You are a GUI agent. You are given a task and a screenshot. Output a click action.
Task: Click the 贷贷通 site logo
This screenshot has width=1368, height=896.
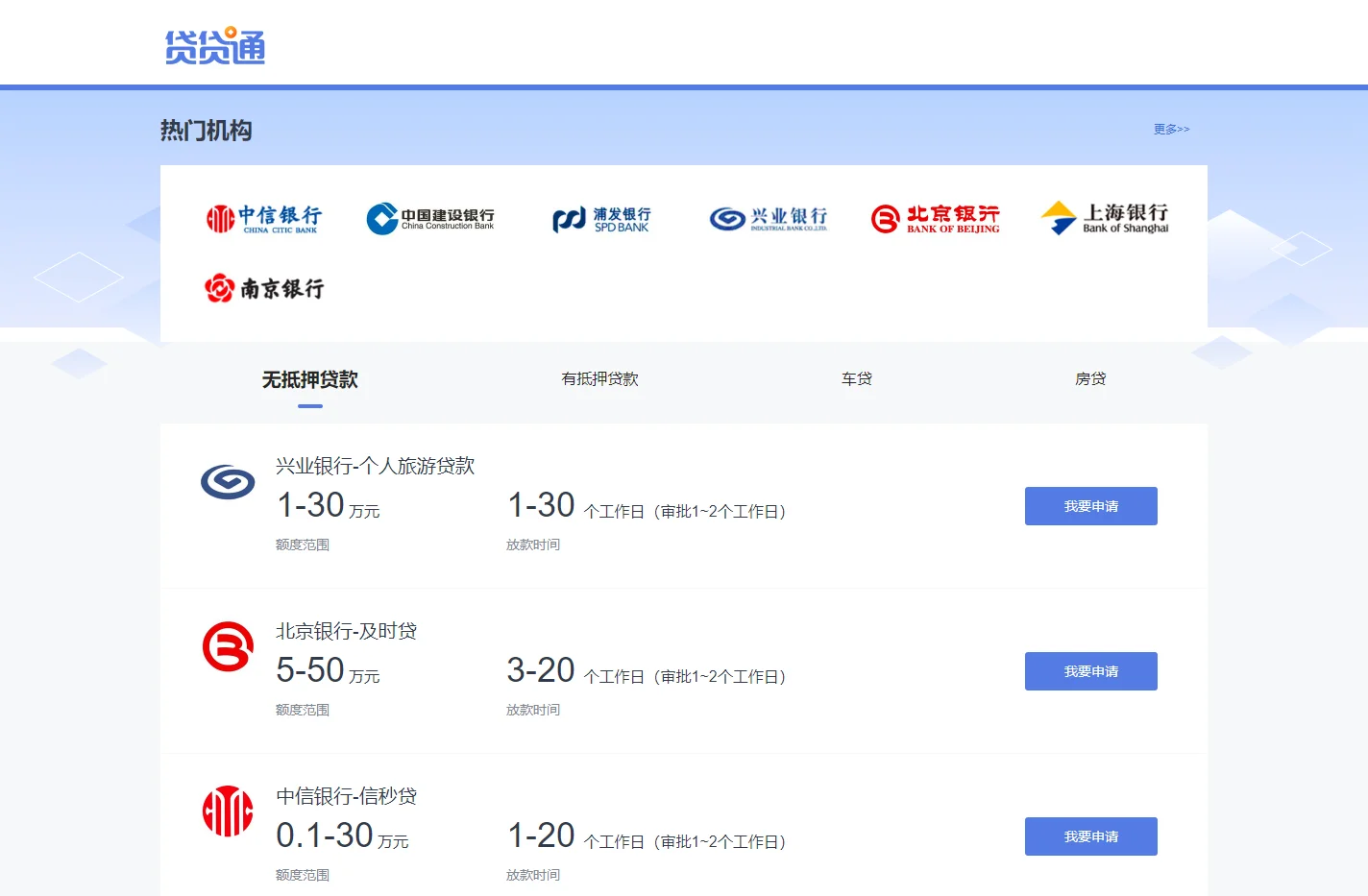pos(214,45)
